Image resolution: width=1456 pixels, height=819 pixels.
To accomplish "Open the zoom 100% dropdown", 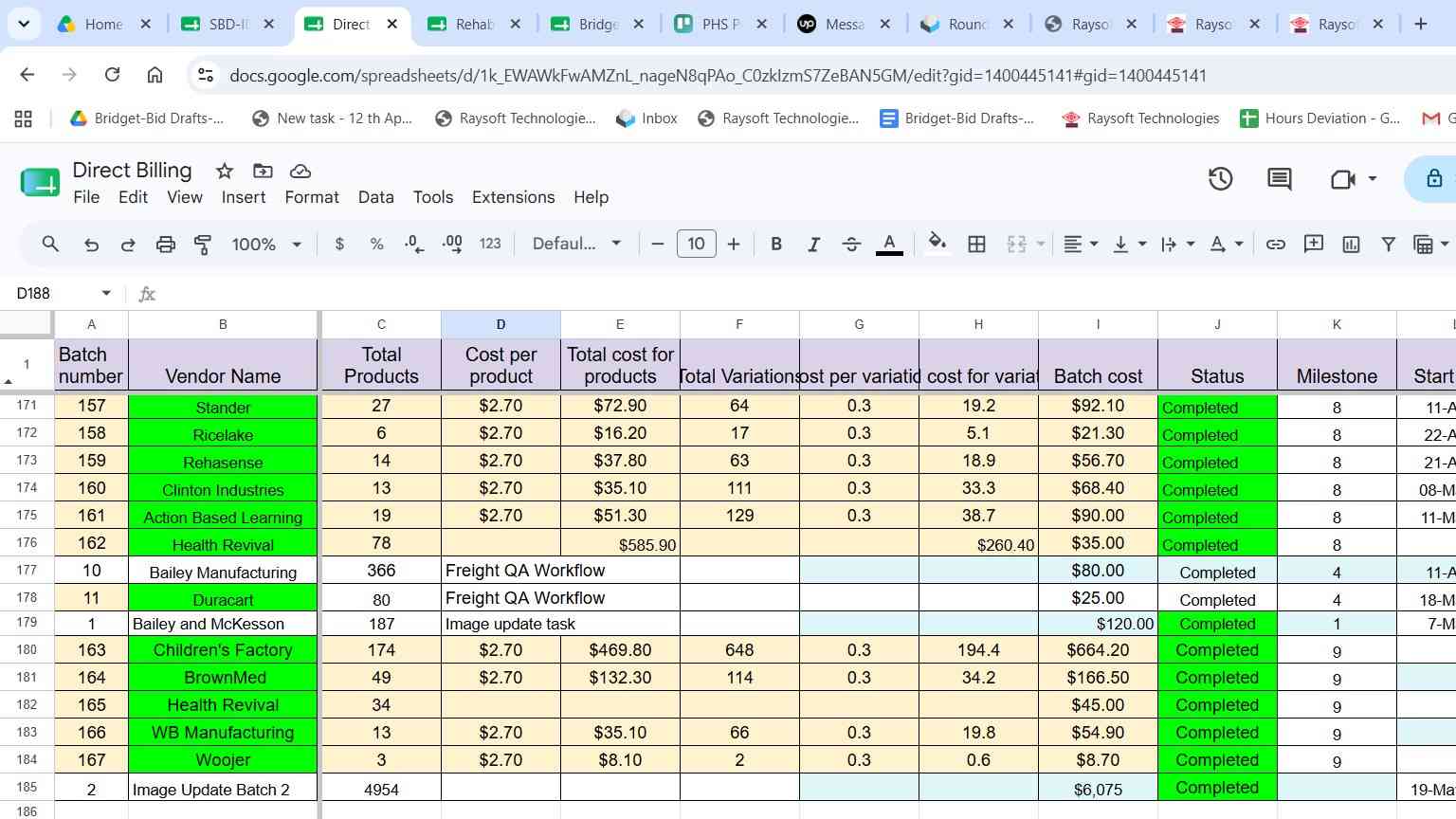I will coord(266,245).
